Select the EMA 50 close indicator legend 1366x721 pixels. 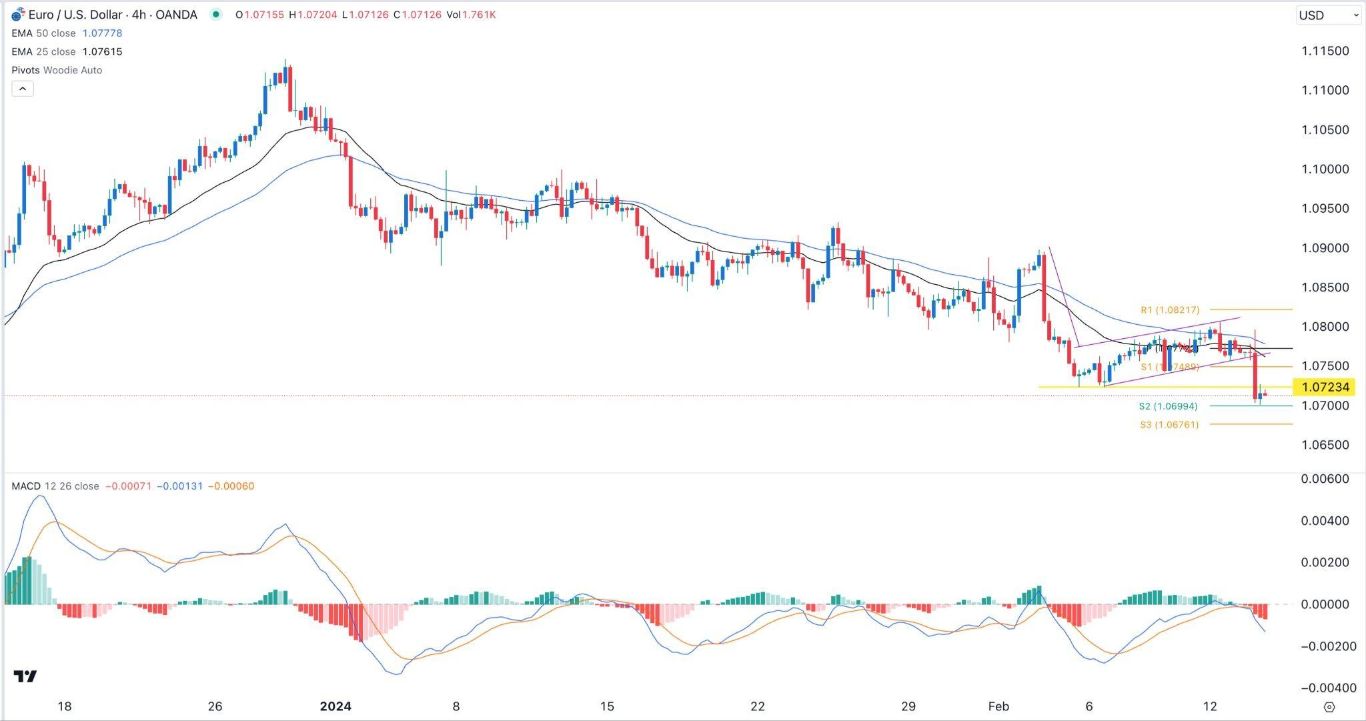click(46, 35)
